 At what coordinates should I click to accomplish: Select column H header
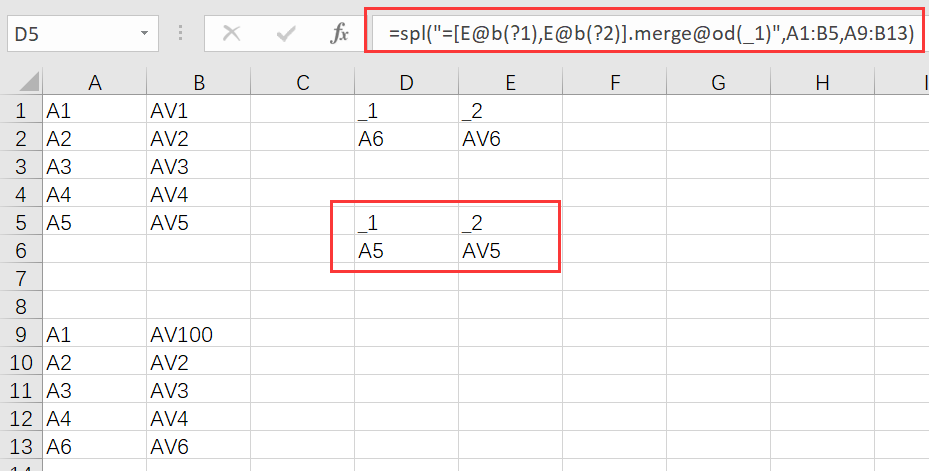[822, 84]
